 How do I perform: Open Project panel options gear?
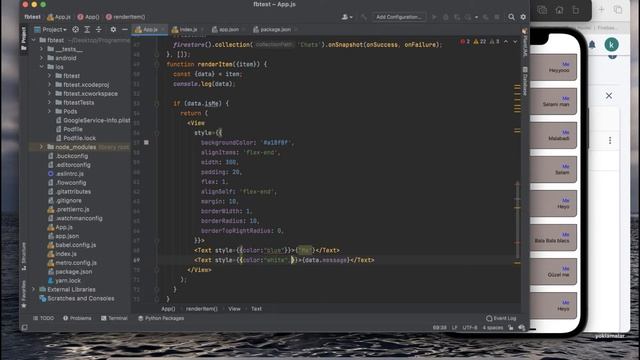coord(113,29)
